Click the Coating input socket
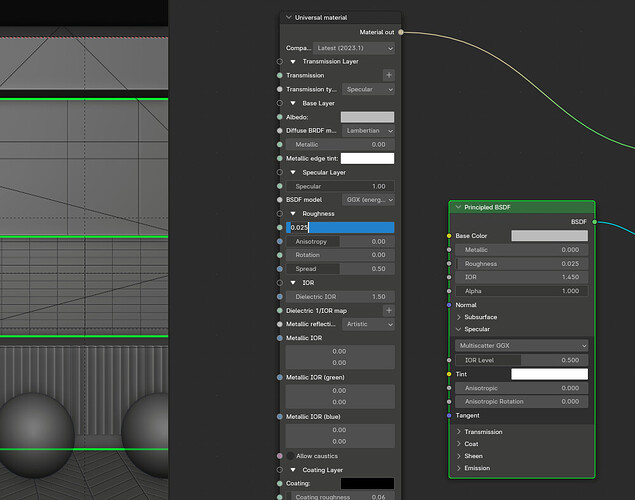635x500 pixels. click(279, 483)
